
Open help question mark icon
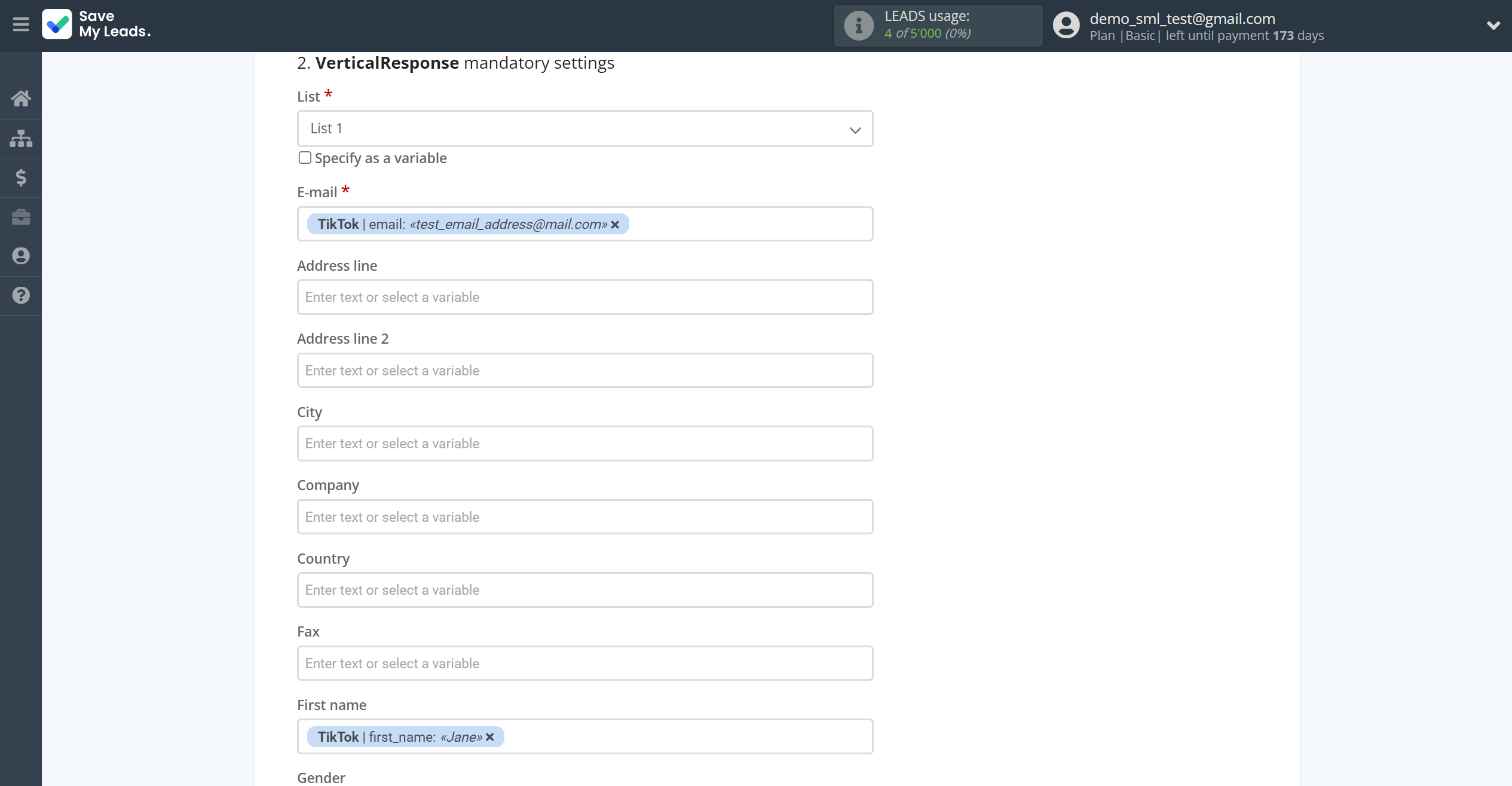(x=21, y=295)
